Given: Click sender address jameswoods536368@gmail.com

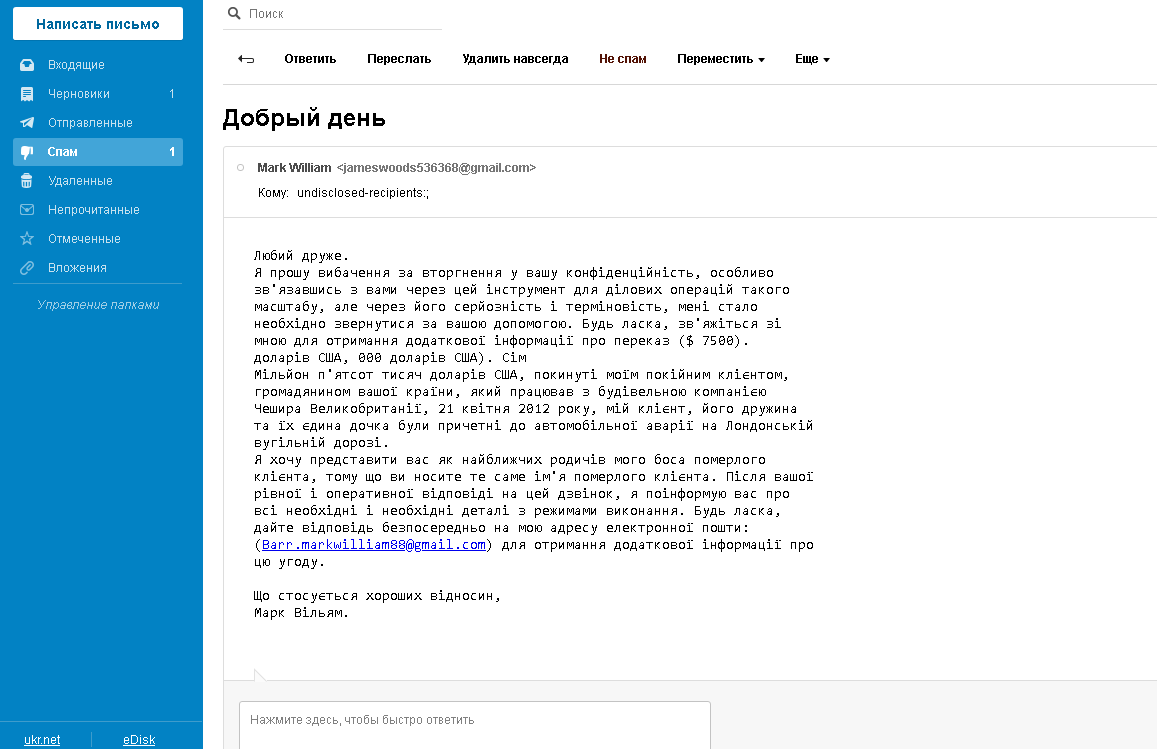Looking at the screenshot, I should [x=436, y=168].
